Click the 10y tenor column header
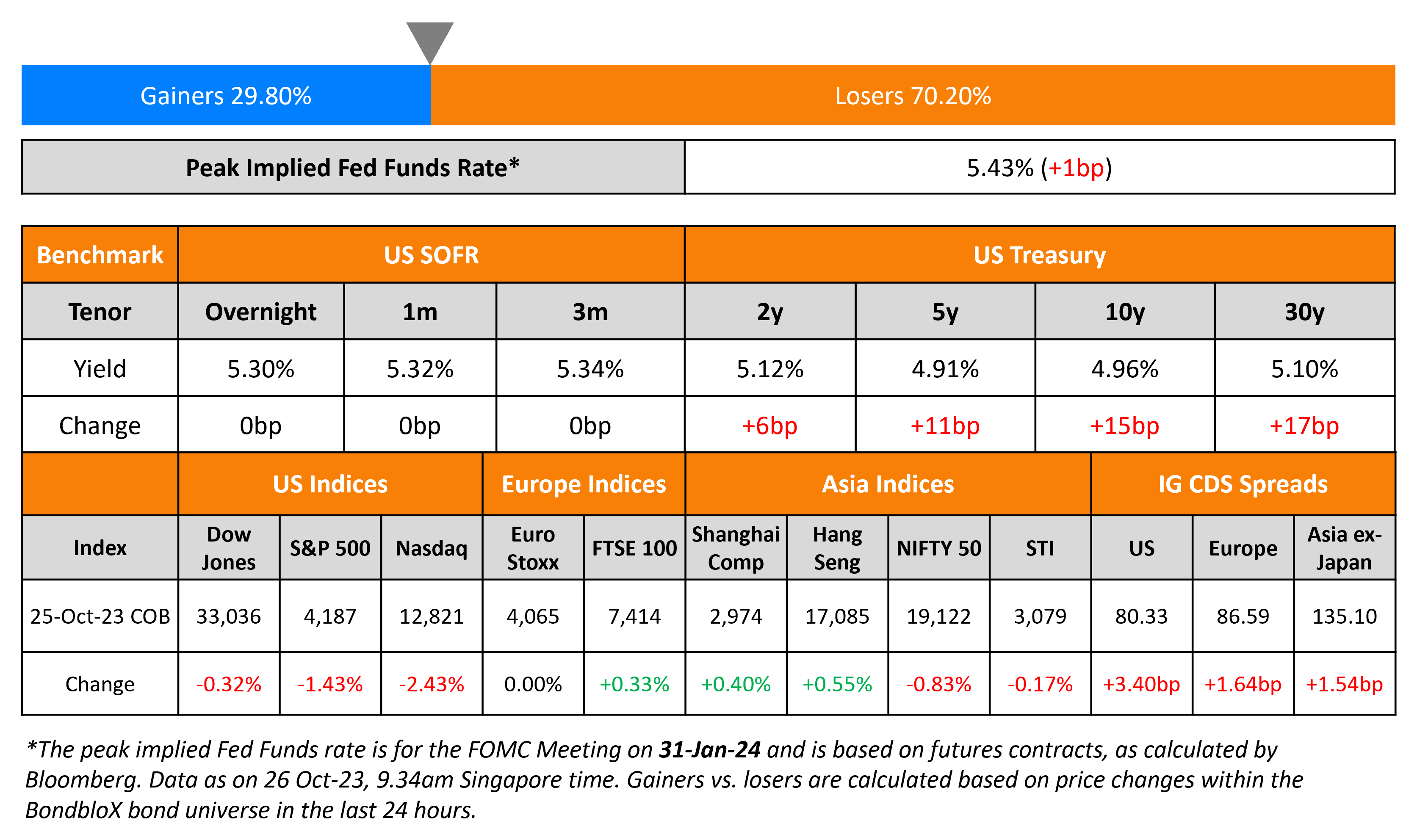This screenshot has width=1417, height=840. pos(1124,312)
